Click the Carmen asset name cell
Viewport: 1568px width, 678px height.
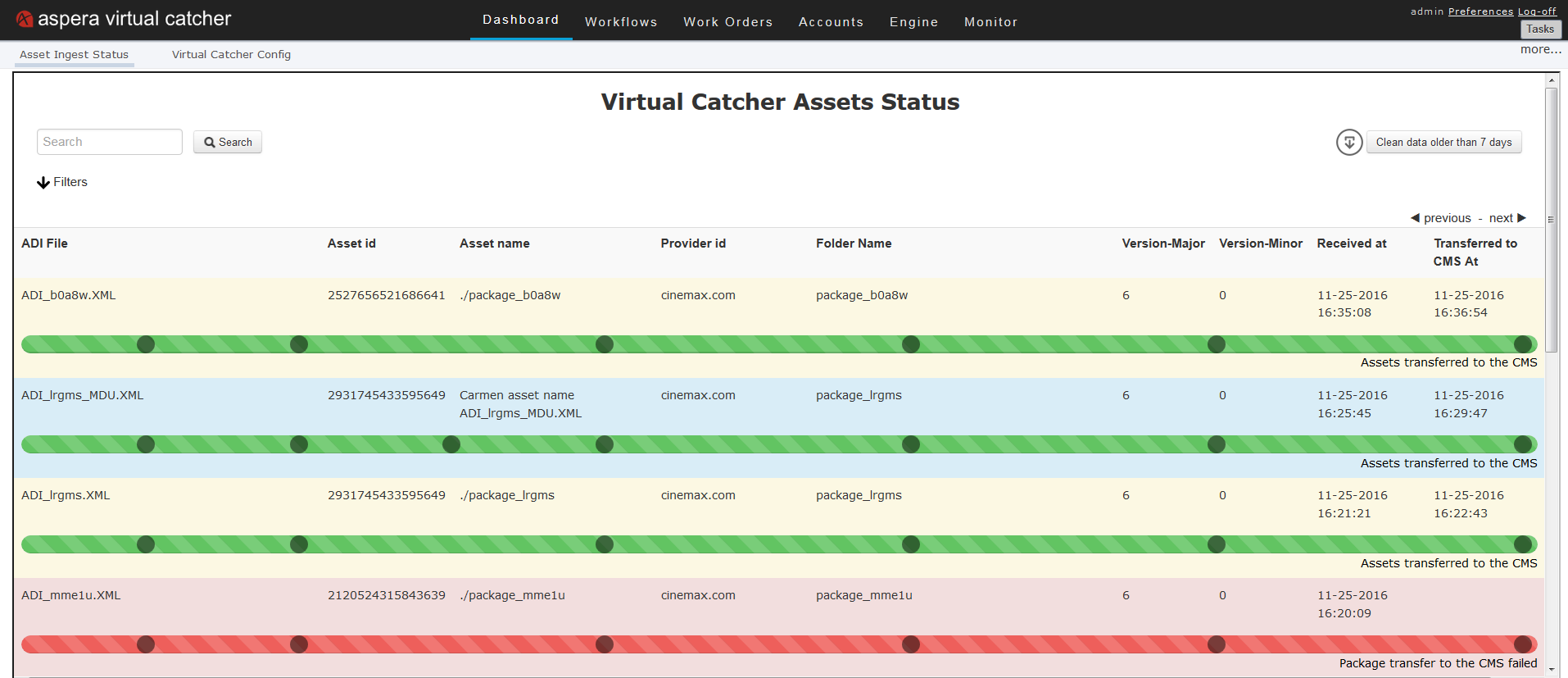pos(520,404)
